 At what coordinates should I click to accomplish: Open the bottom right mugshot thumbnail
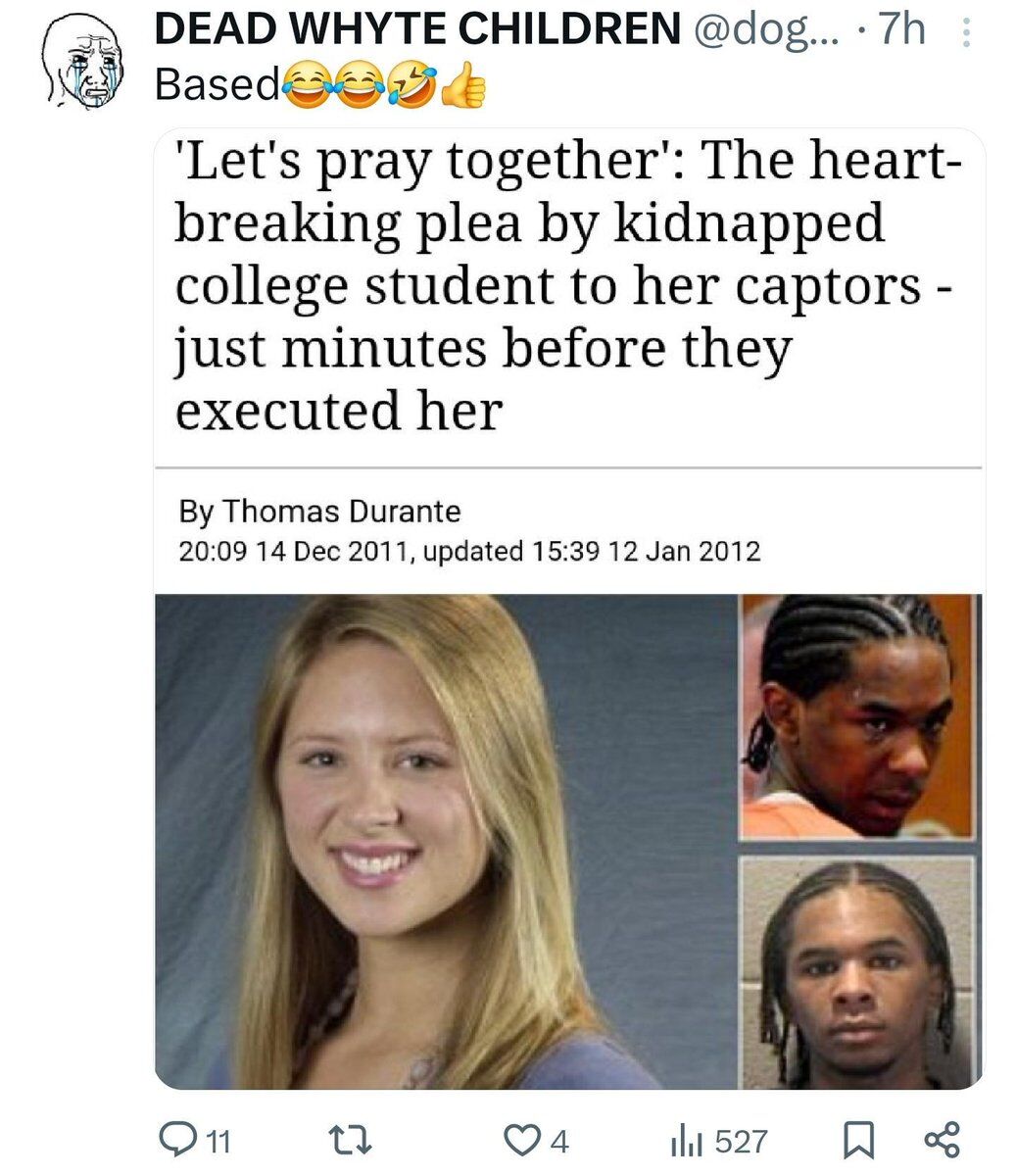click(858, 972)
